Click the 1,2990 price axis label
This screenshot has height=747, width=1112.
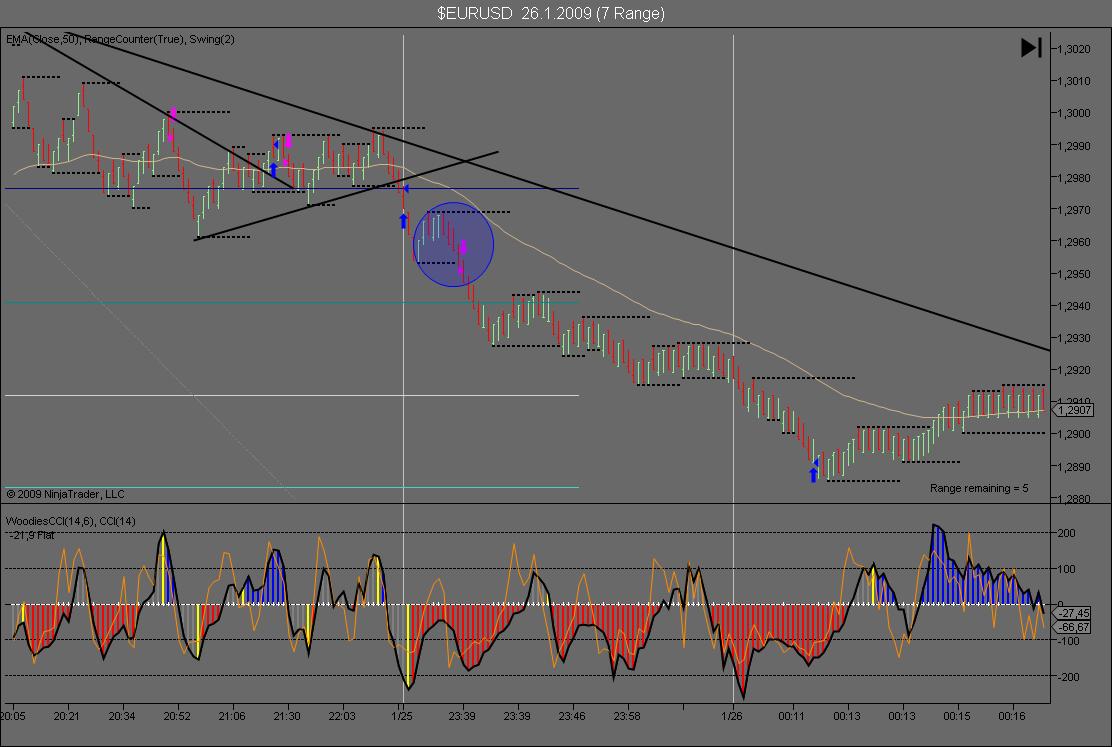point(1074,145)
